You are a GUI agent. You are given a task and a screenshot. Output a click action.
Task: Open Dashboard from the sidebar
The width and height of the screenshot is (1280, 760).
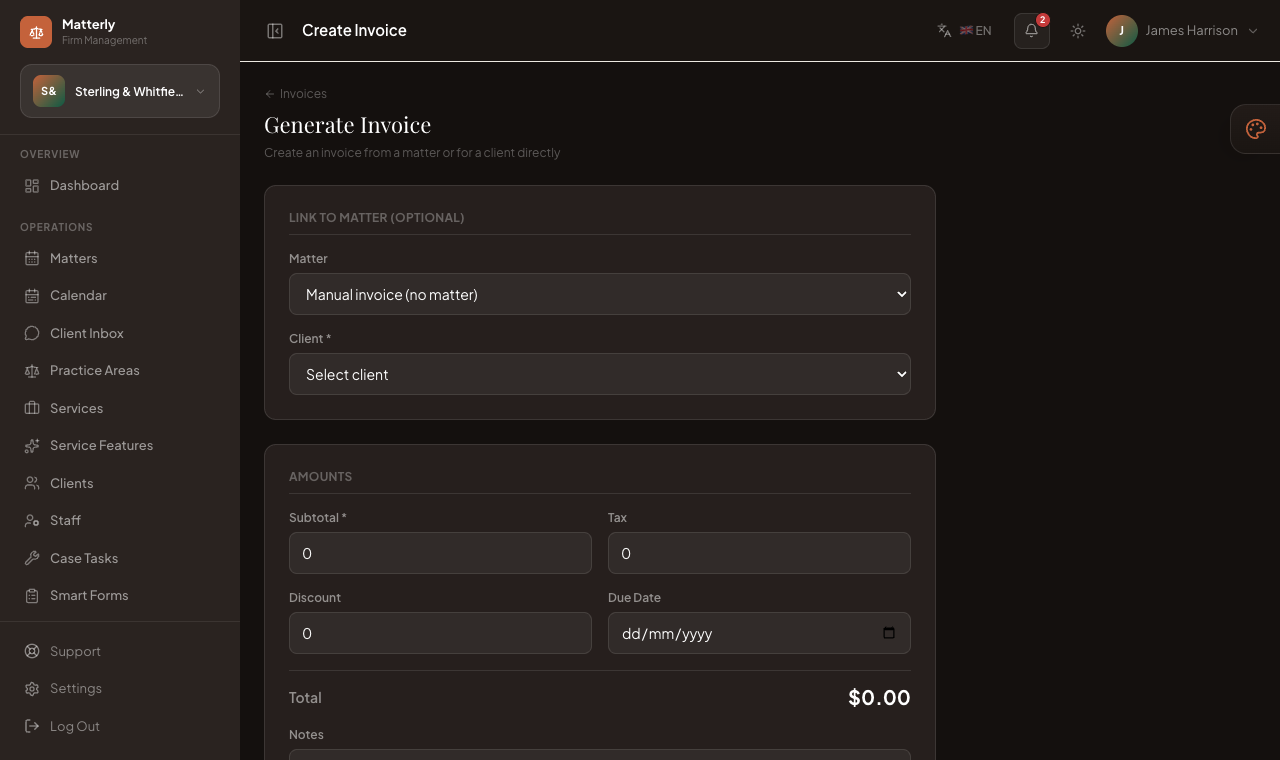click(120, 186)
